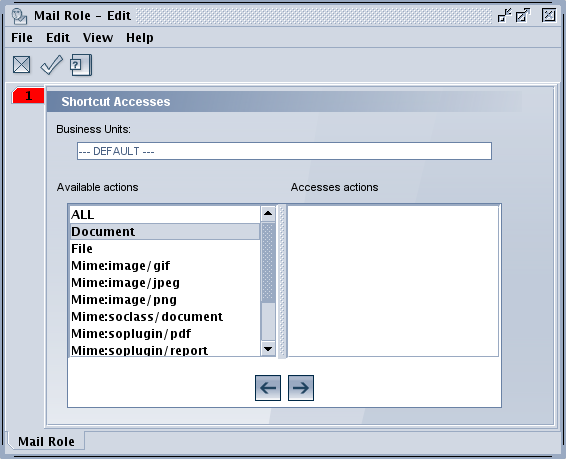Select the Mime:soplugin/report entry
This screenshot has width=566, height=459.
pyautogui.click(x=165, y=350)
